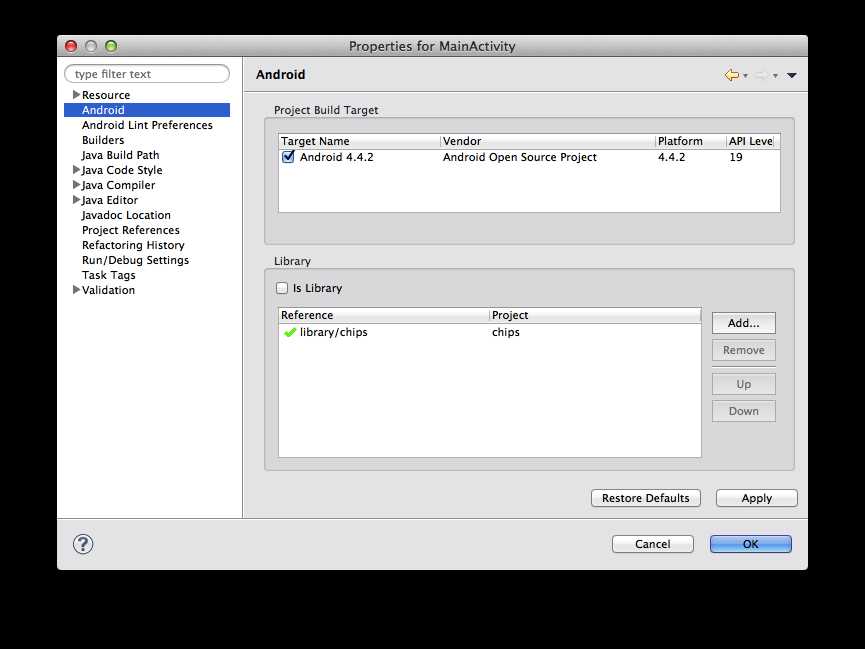
Task: Click Android Open Source Project vendor cell
Action: (520, 157)
